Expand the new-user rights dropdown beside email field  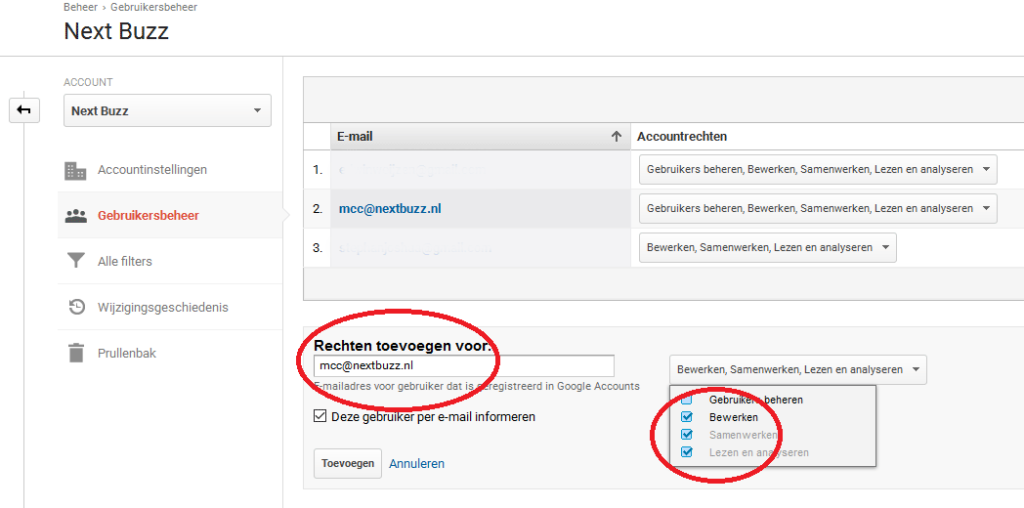pos(797,370)
